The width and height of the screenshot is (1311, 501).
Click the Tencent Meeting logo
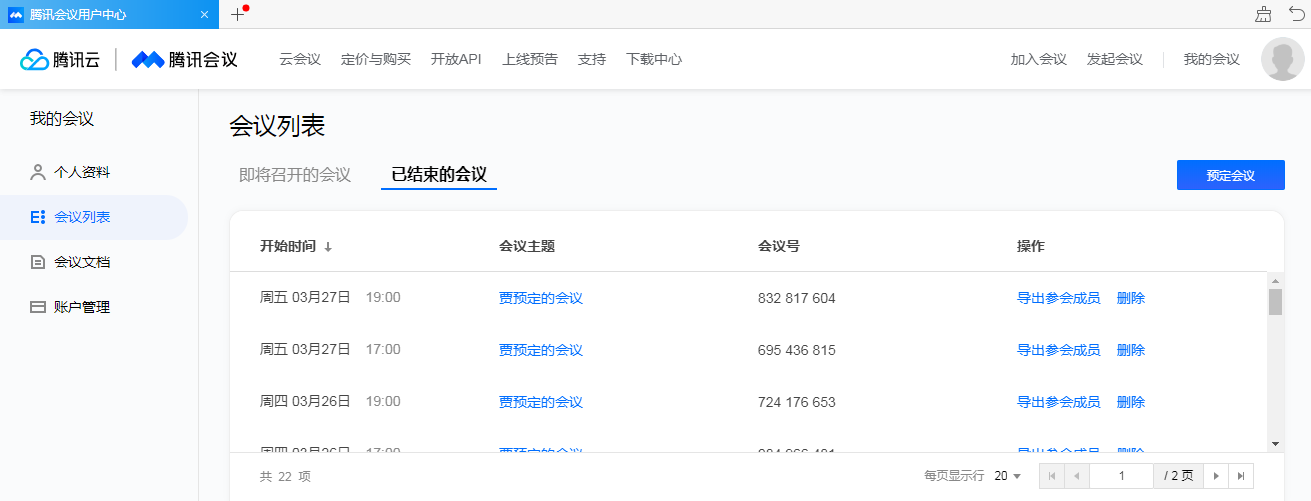pos(185,60)
